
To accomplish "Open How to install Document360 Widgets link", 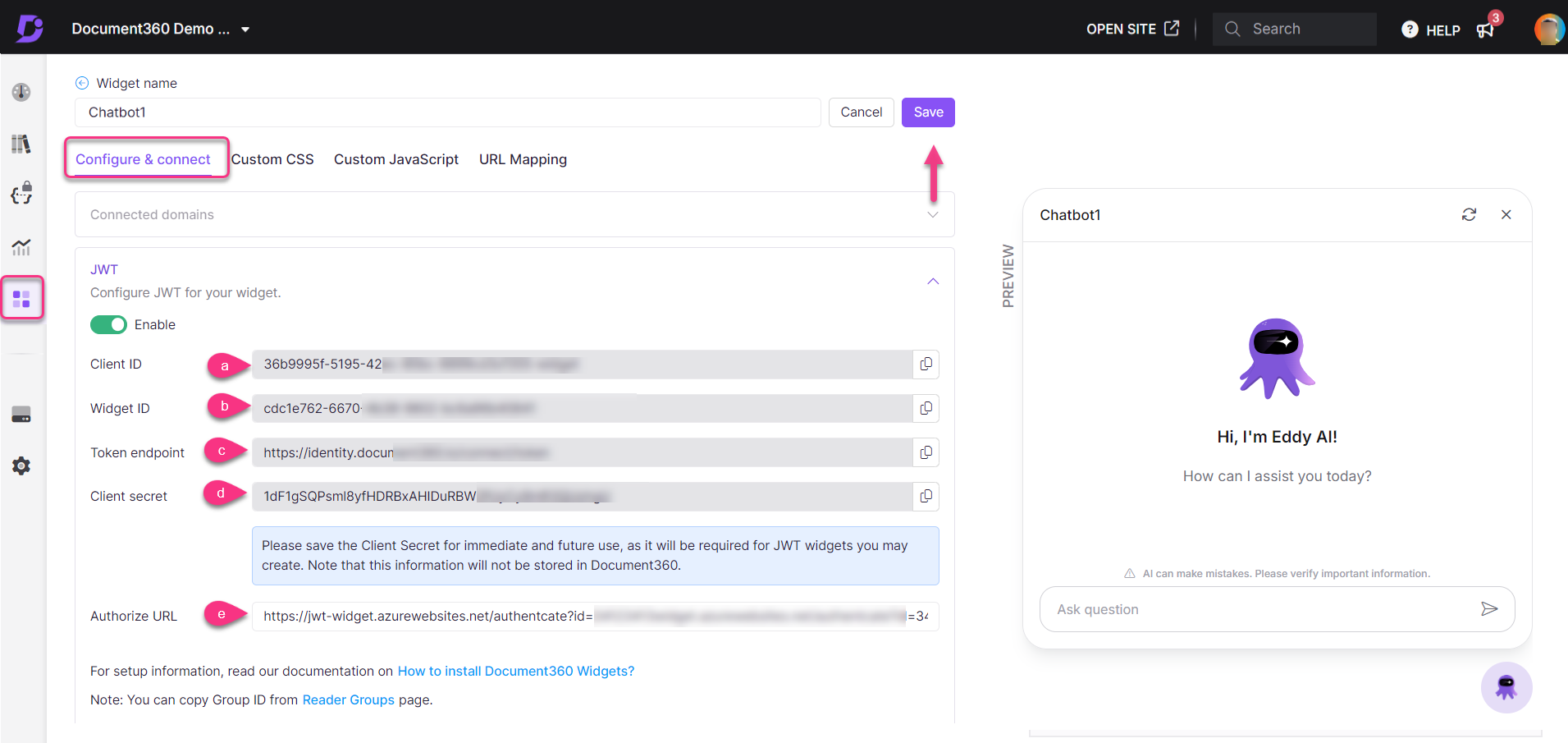I will pos(516,671).
